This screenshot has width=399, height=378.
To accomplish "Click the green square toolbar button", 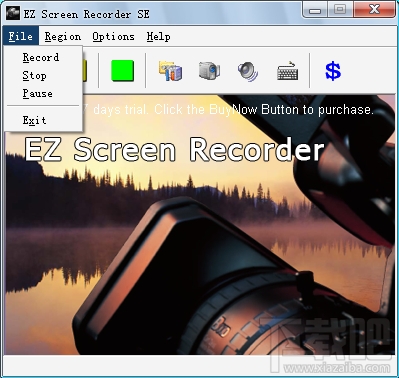I will pyautogui.click(x=122, y=71).
